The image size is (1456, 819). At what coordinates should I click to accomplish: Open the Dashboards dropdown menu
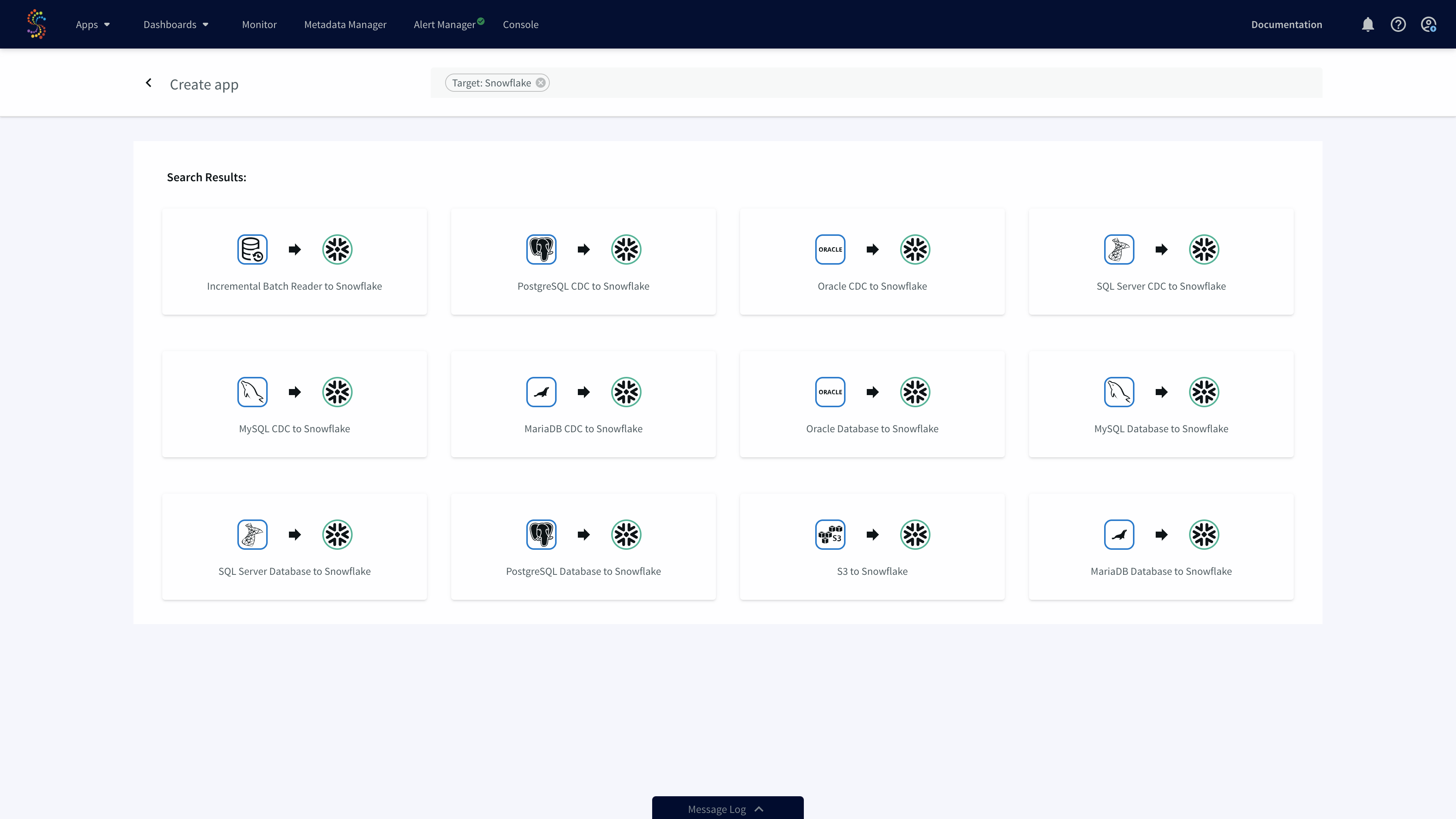tap(176, 24)
